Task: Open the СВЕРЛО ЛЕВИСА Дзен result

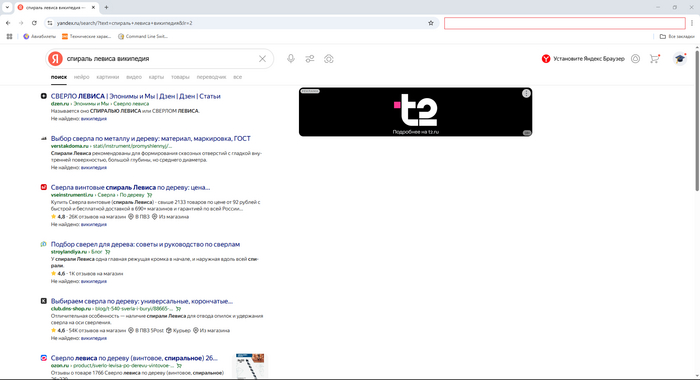Action: [x=136, y=96]
